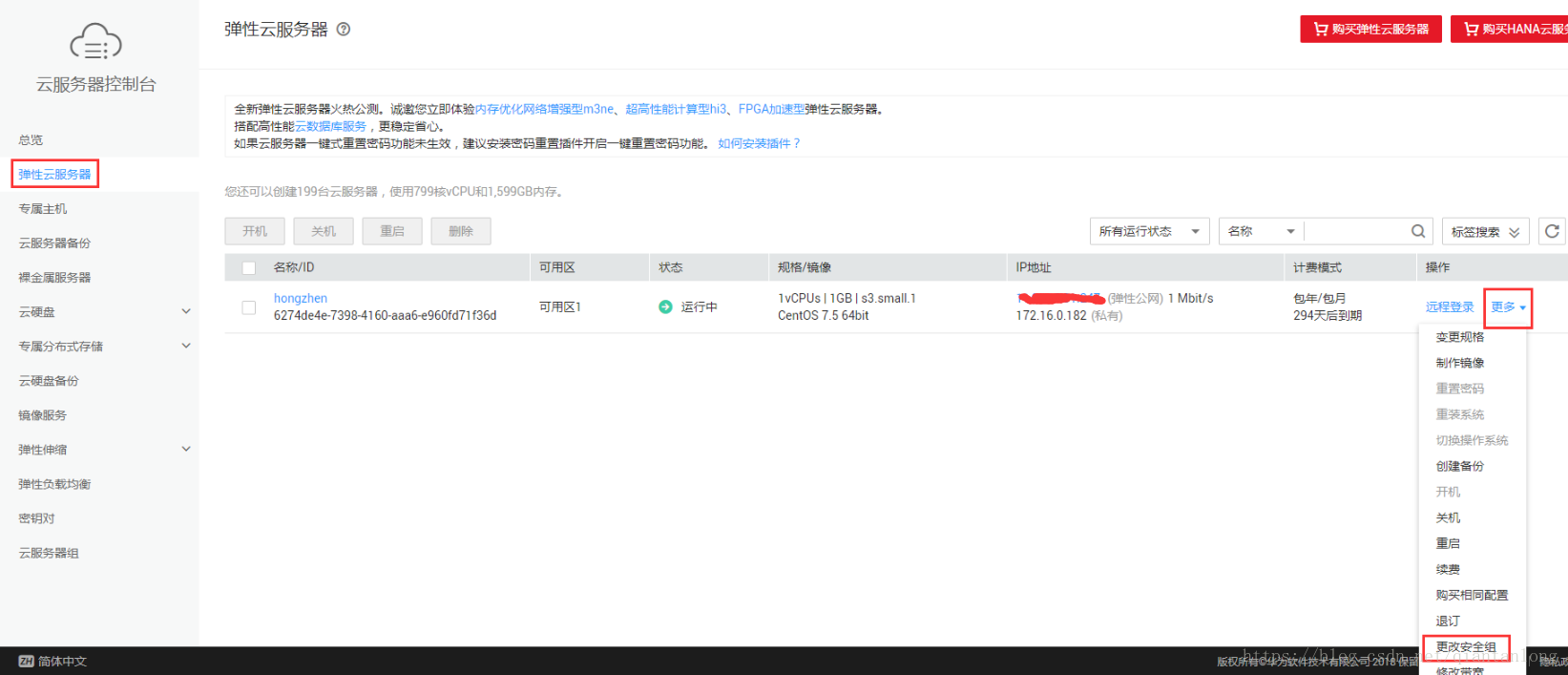
Task: Open 裸金属服务器 in the sidebar
Action: point(54,277)
